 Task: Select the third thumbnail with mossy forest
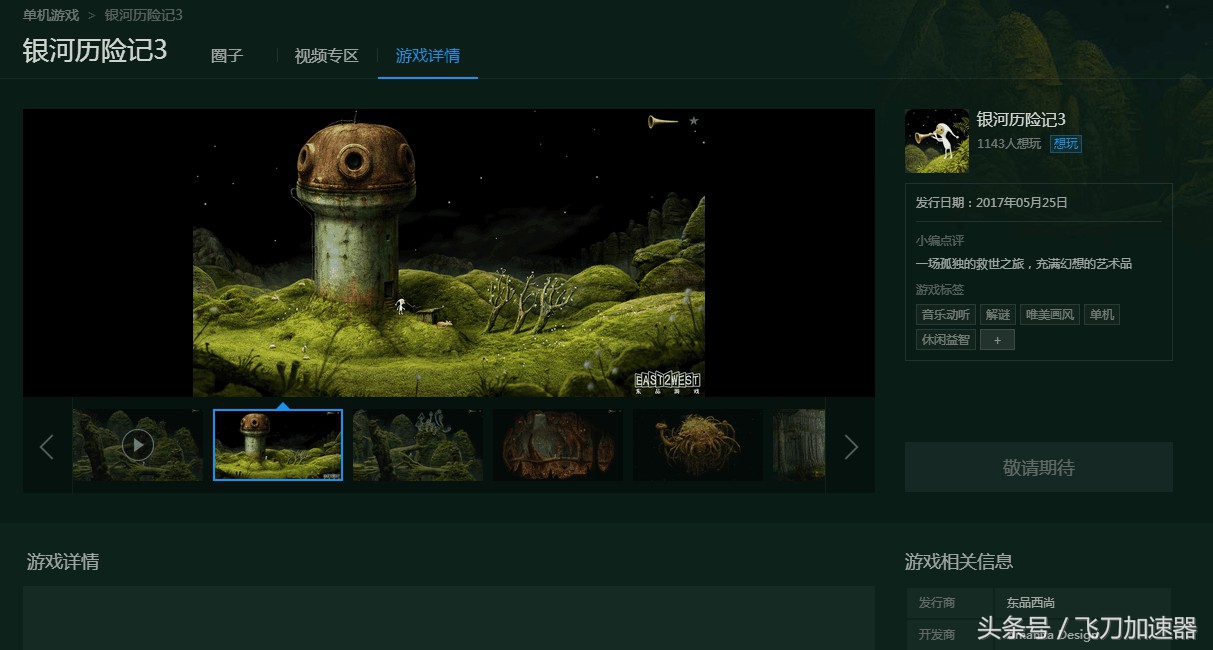coord(418,445)
